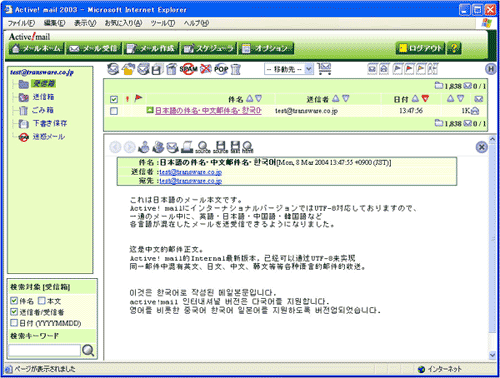Click the red SPAM report icon
500x378 pixels.
coord(188,69)
